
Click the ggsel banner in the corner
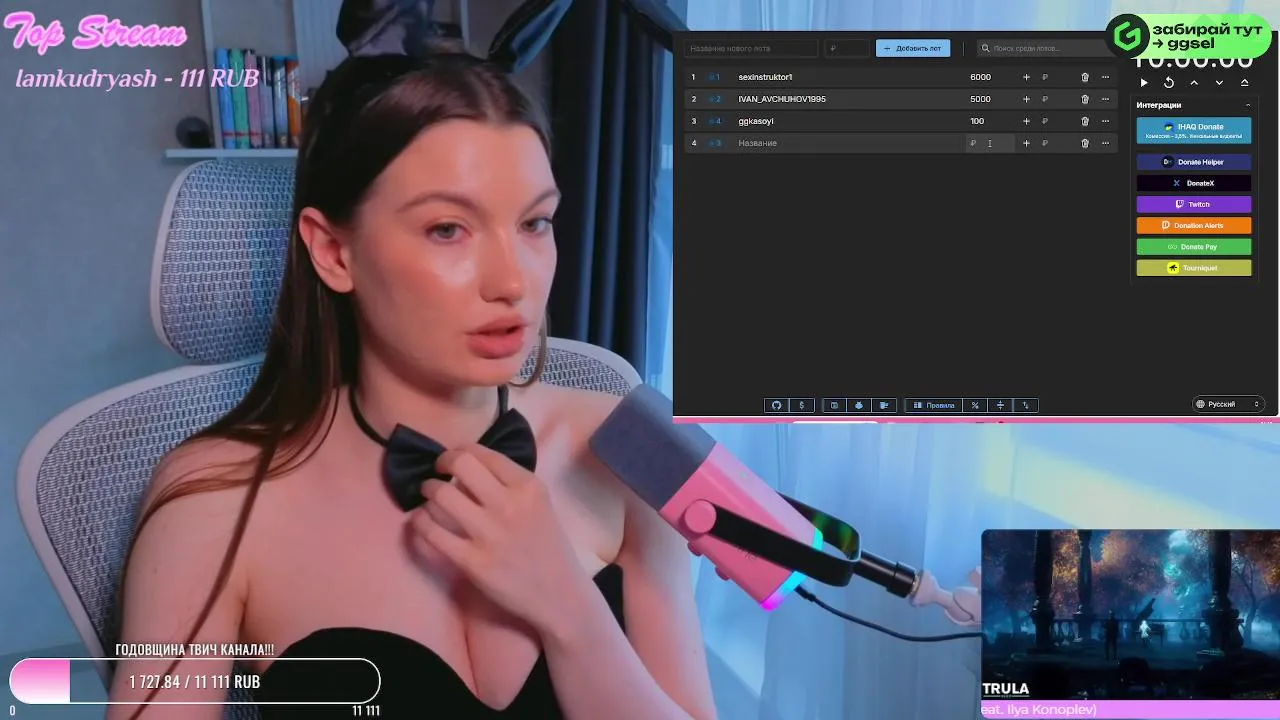(1188, 36)
